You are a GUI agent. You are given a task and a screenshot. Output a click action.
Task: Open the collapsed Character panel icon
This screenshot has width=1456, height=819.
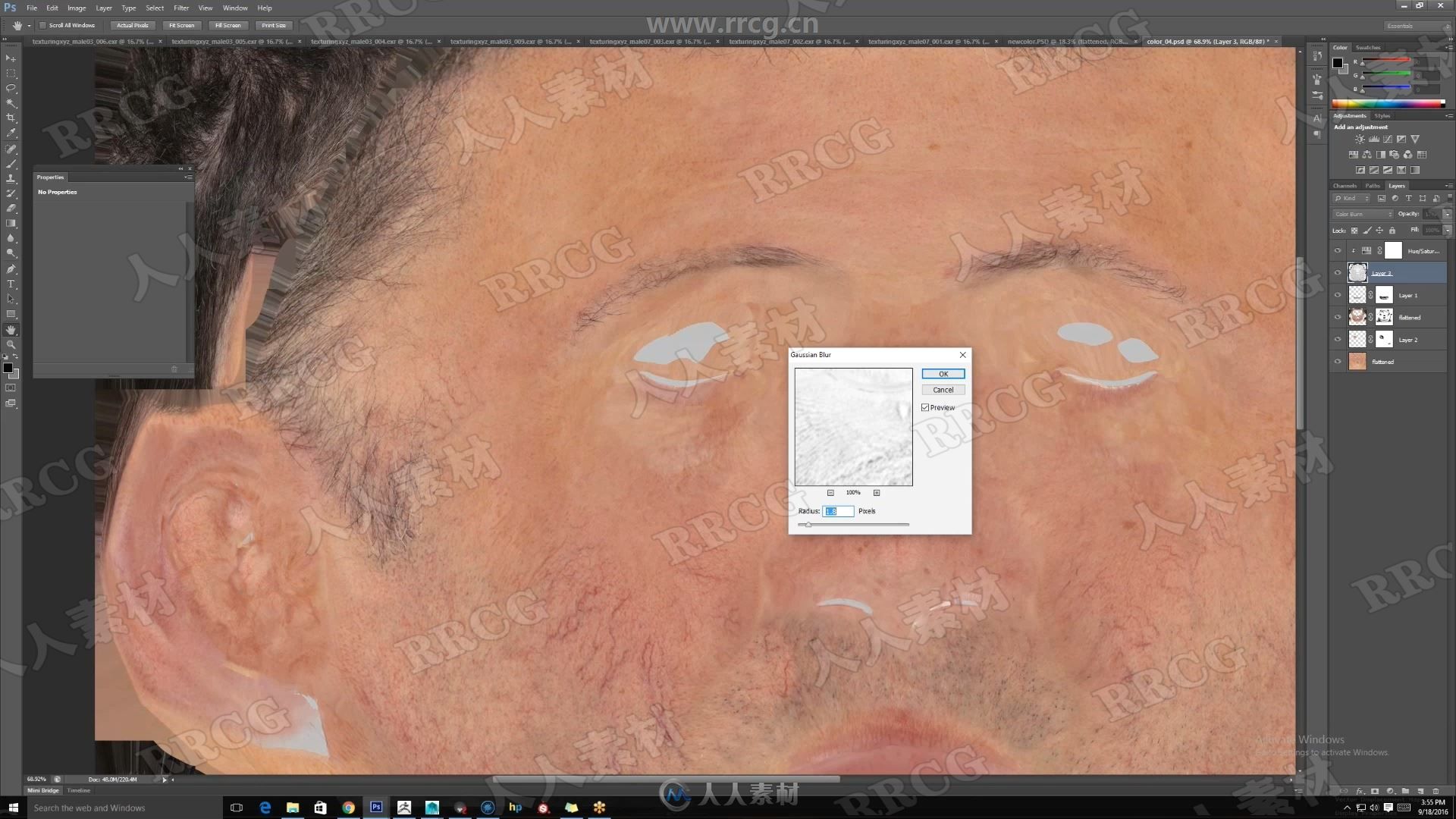1317,118
